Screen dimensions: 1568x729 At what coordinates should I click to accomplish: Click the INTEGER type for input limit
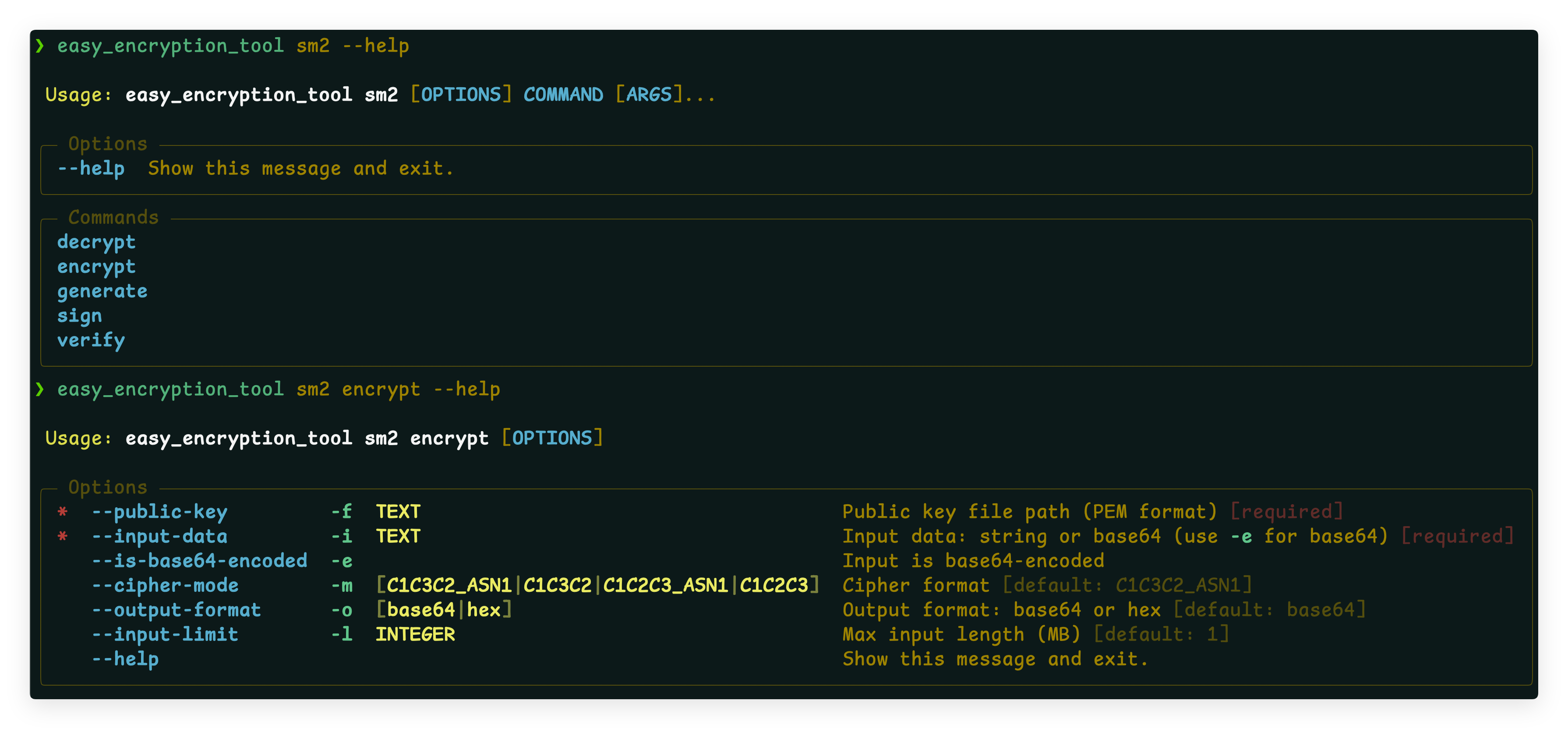tap(415, 635)
